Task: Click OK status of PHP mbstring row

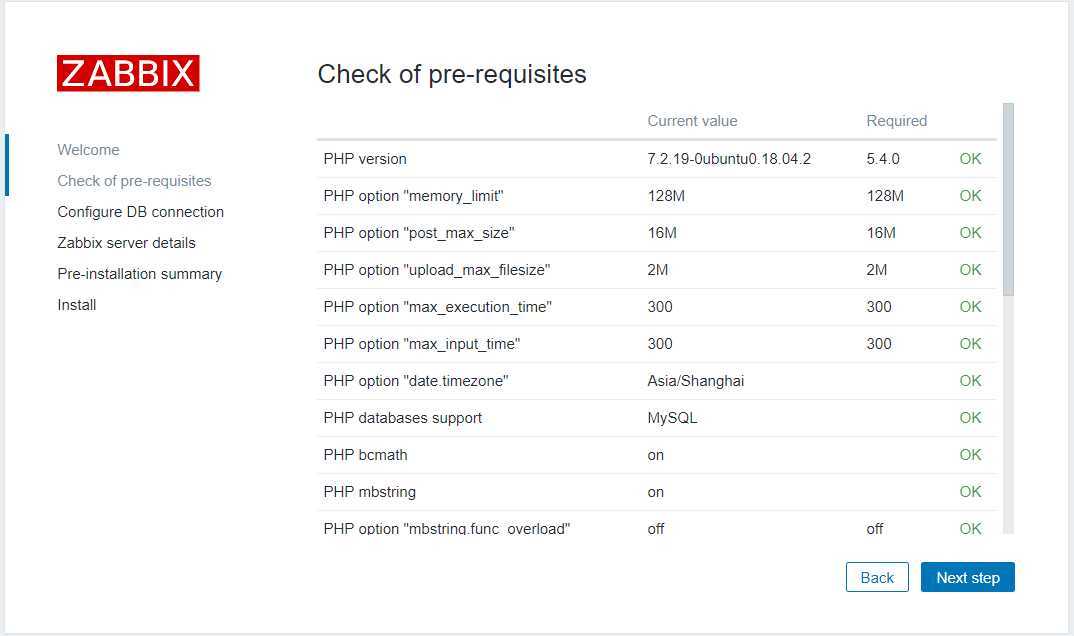Action: (x=970, y=492)
